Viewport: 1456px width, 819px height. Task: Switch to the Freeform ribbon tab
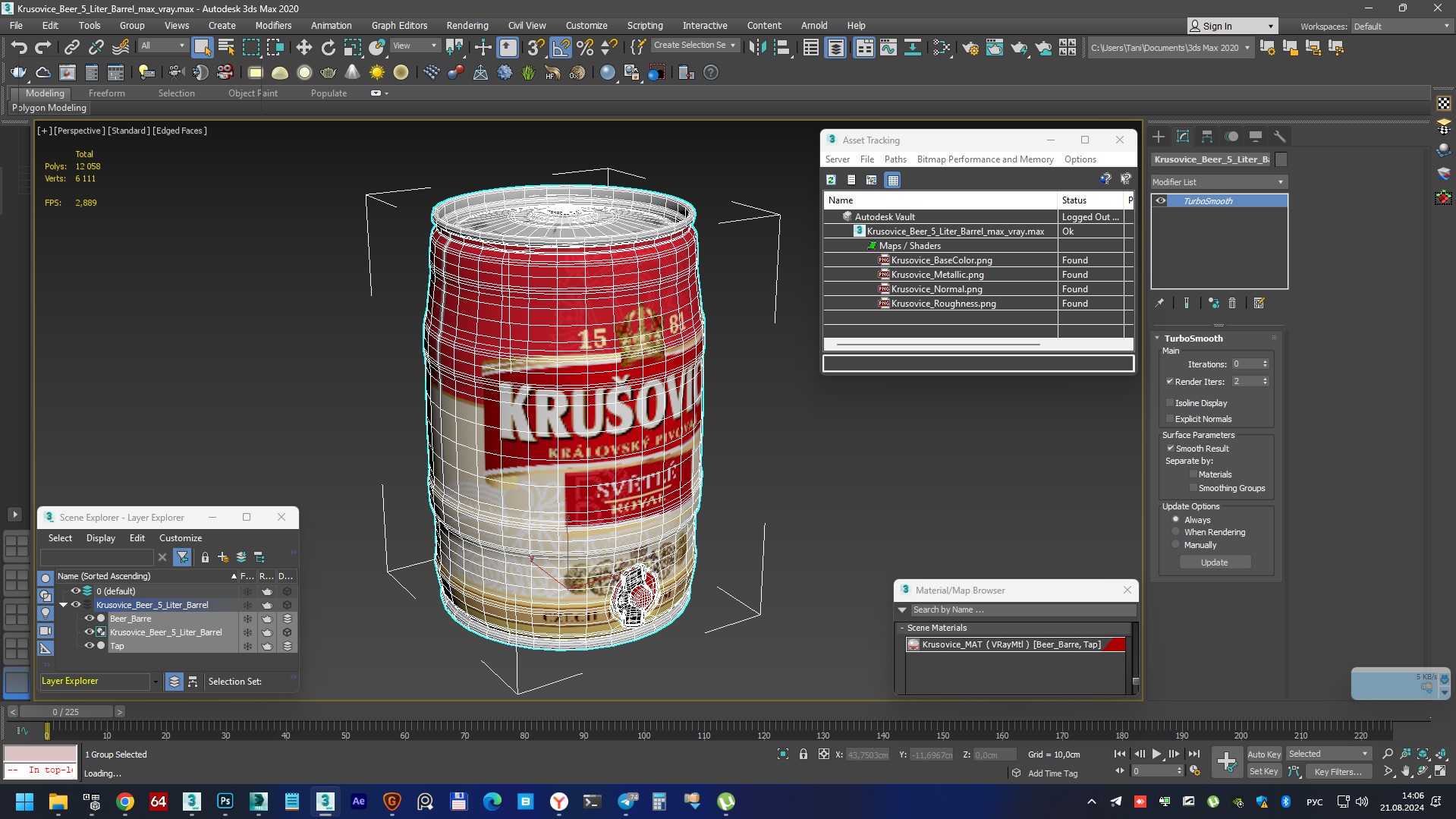pyautogui.click(x=106, y=93)
